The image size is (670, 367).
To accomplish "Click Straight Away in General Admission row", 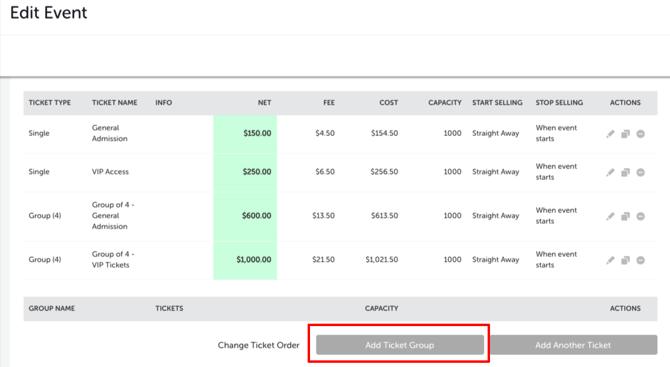I will [496, 133].
